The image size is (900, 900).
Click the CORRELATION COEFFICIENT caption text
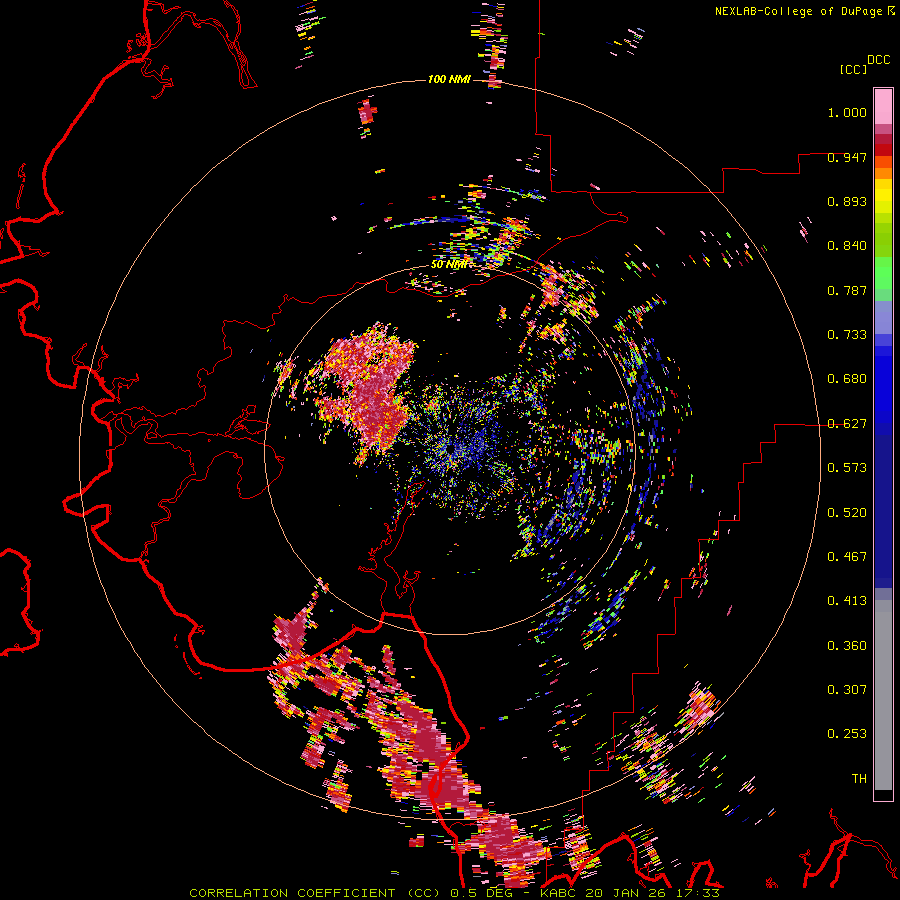(292, 893)
